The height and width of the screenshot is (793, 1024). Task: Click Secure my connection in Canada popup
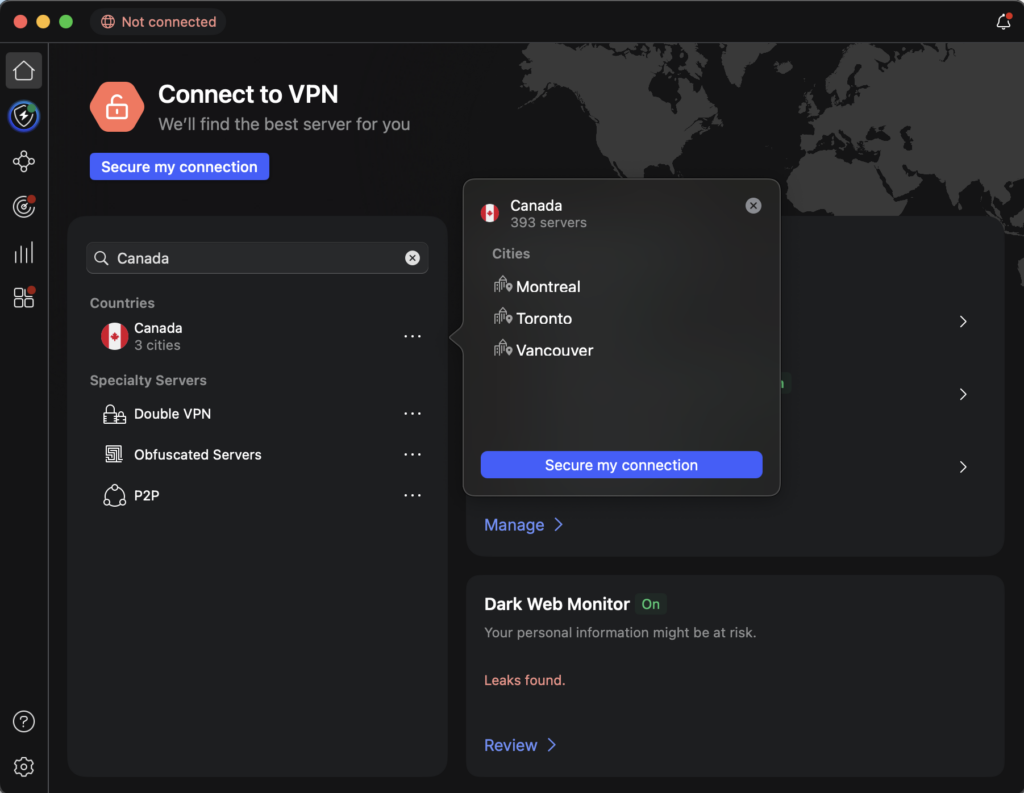[621, 464]
